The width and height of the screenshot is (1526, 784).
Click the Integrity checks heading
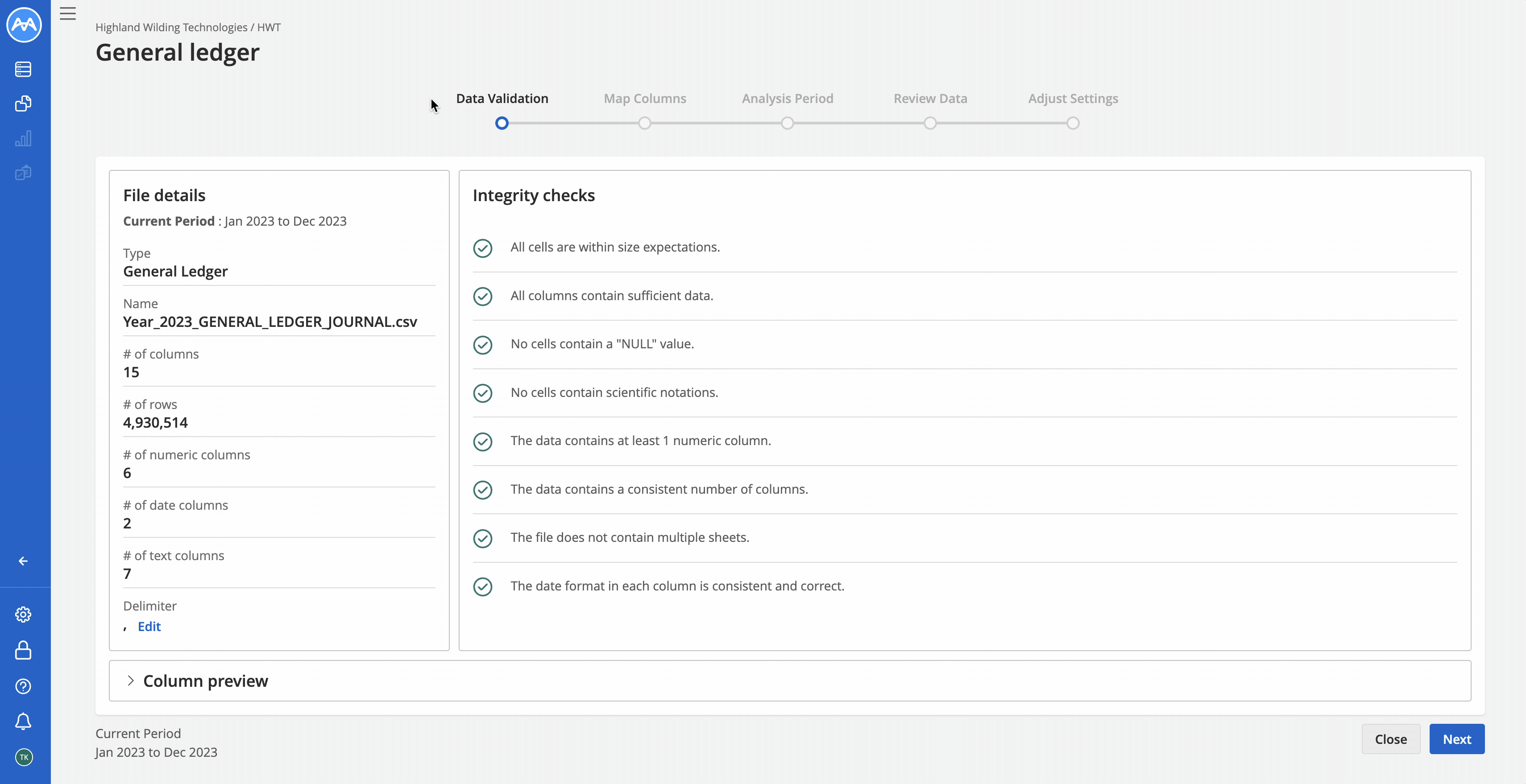click(533, 195)
